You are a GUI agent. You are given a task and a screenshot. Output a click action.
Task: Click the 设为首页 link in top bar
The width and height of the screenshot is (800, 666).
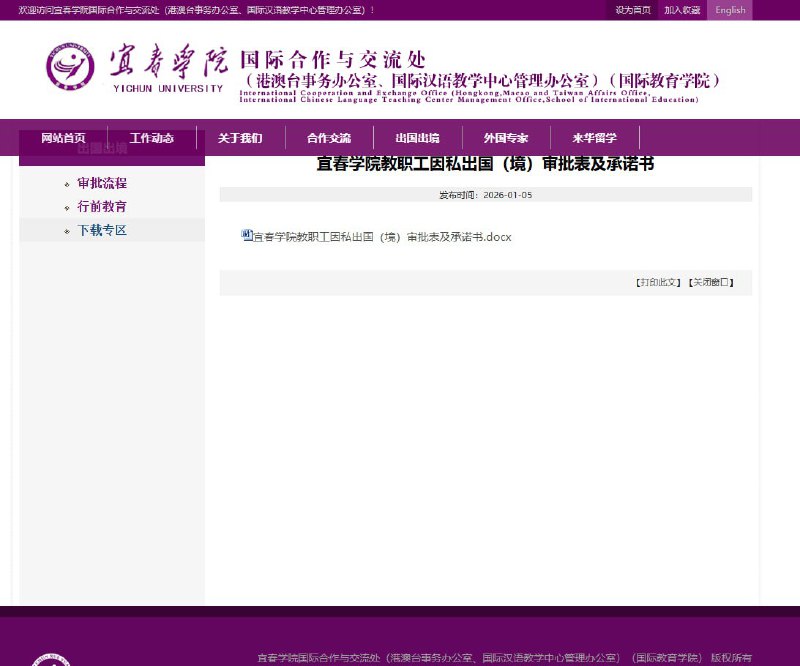[x=633, y=10]
